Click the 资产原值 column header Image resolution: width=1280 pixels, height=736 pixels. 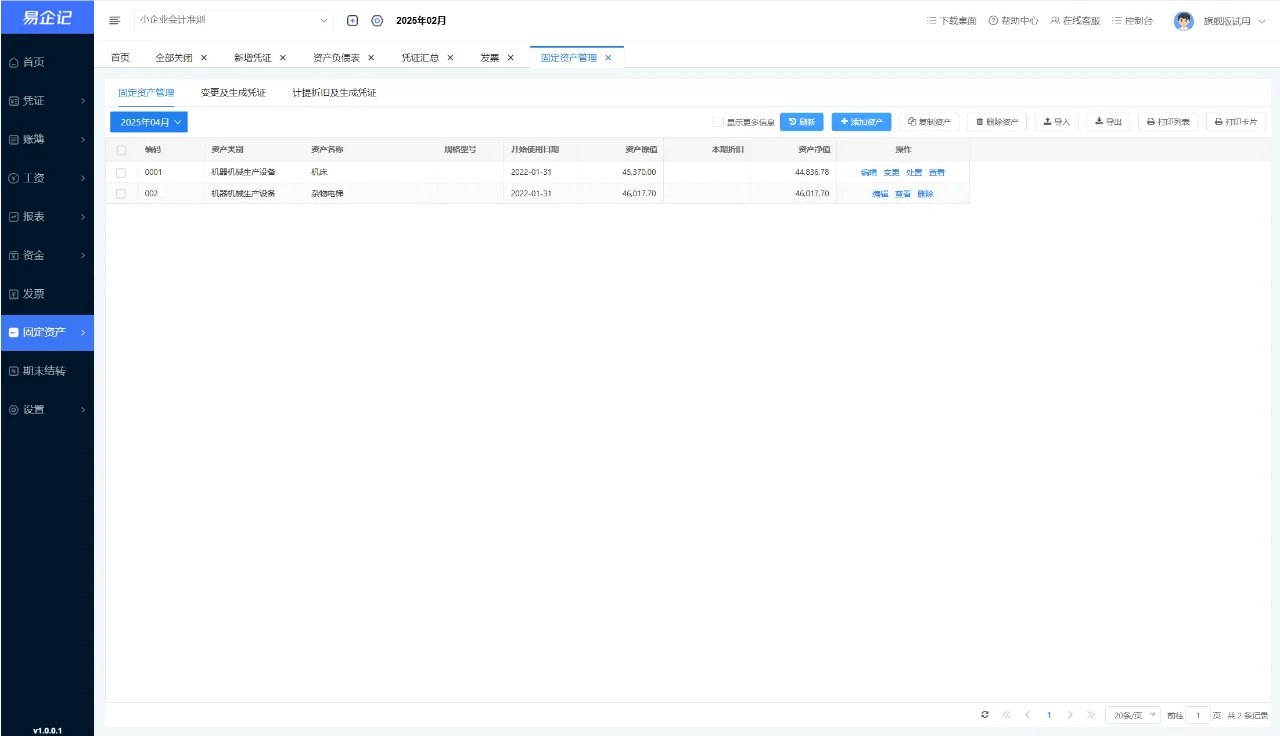641,150
